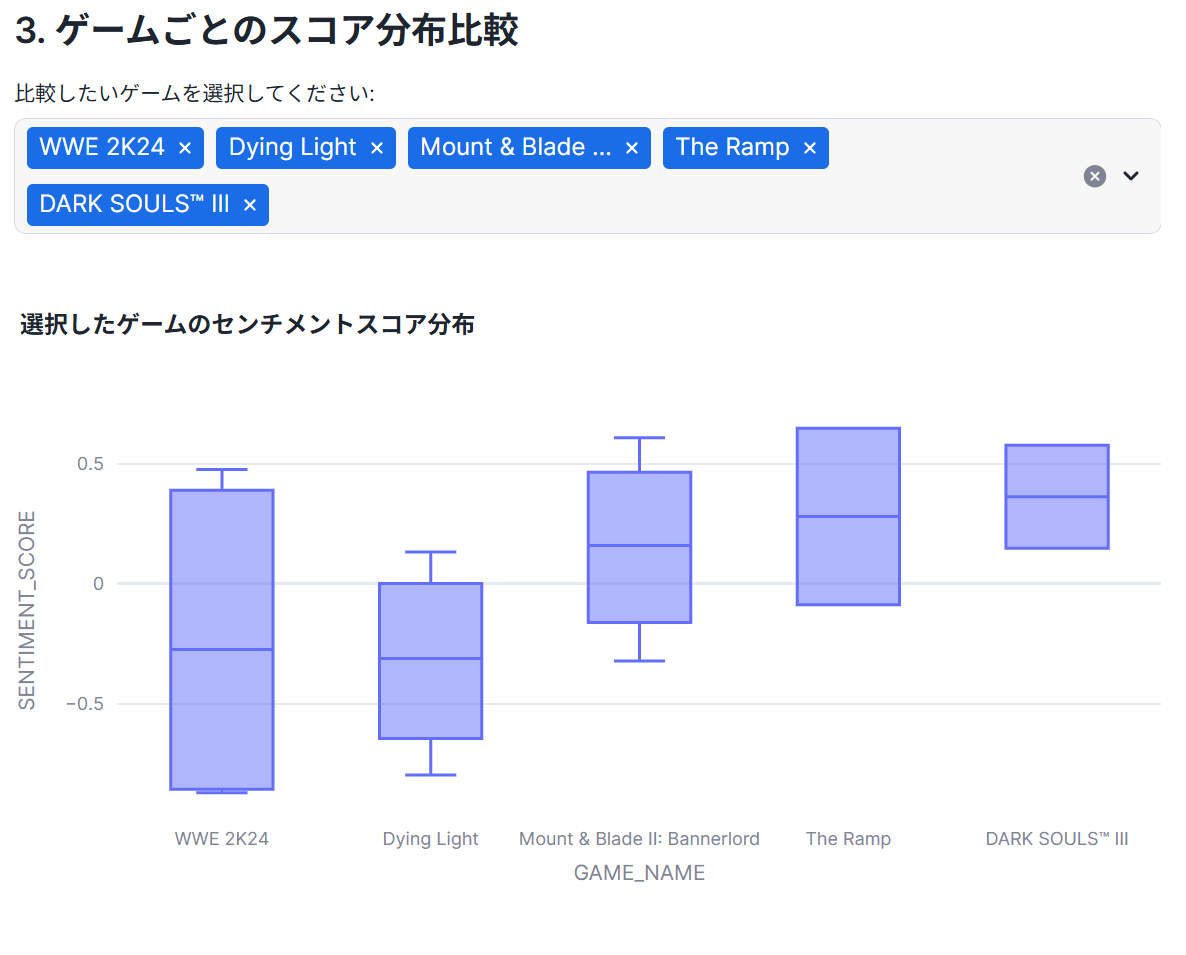The height and width of the screenshot is (955, 1186).
Task: Click the GAME_NAME axis title
Action: pyautogui.click(x=640, y=873)
